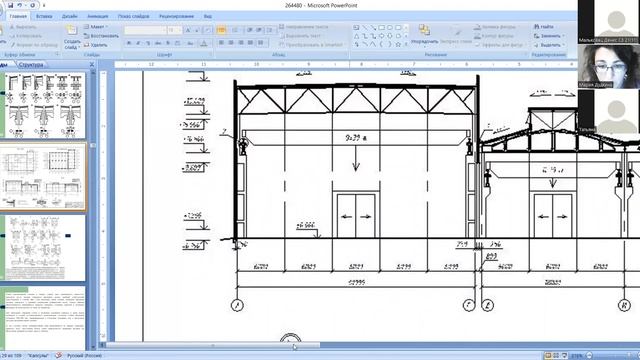
Task: Open Преобразовать в SmartArt dropdown
Action: tap(312, 45)
